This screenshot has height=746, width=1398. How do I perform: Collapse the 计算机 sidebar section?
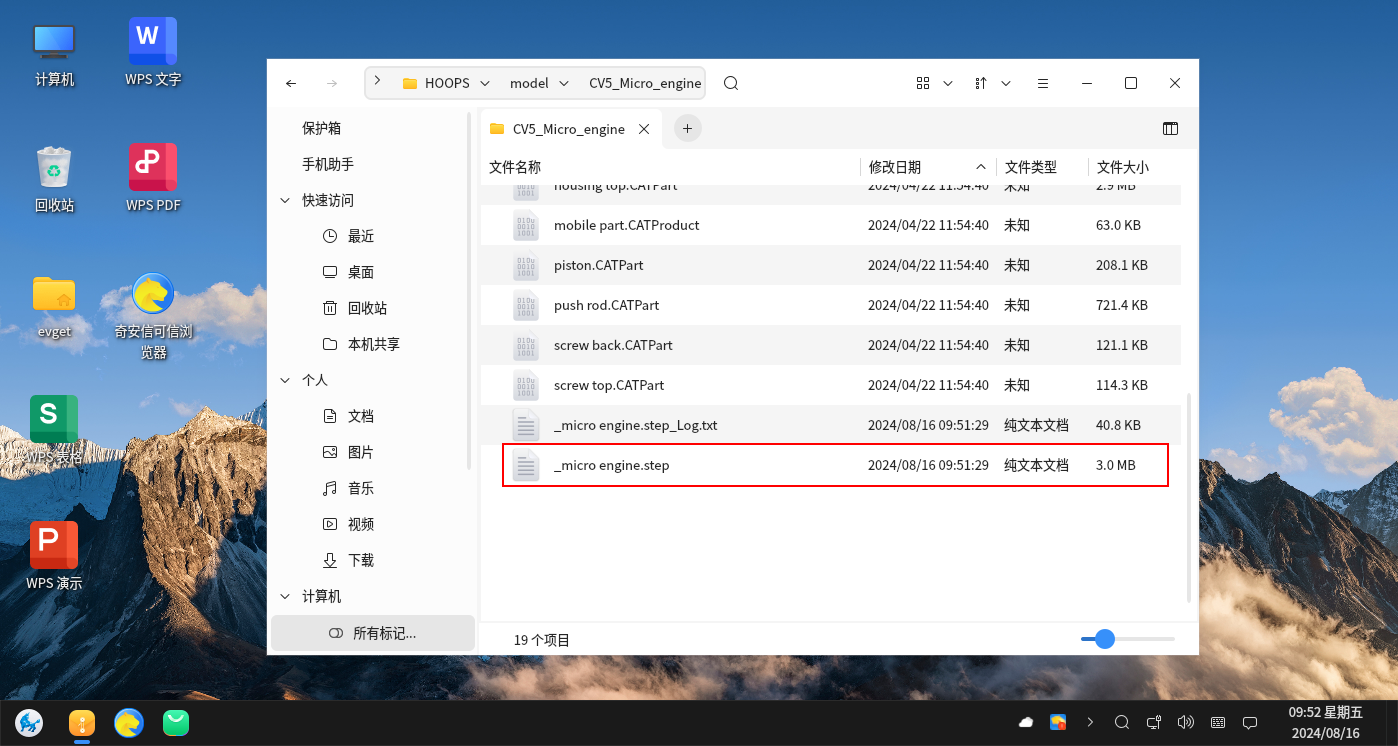point(285,596)
